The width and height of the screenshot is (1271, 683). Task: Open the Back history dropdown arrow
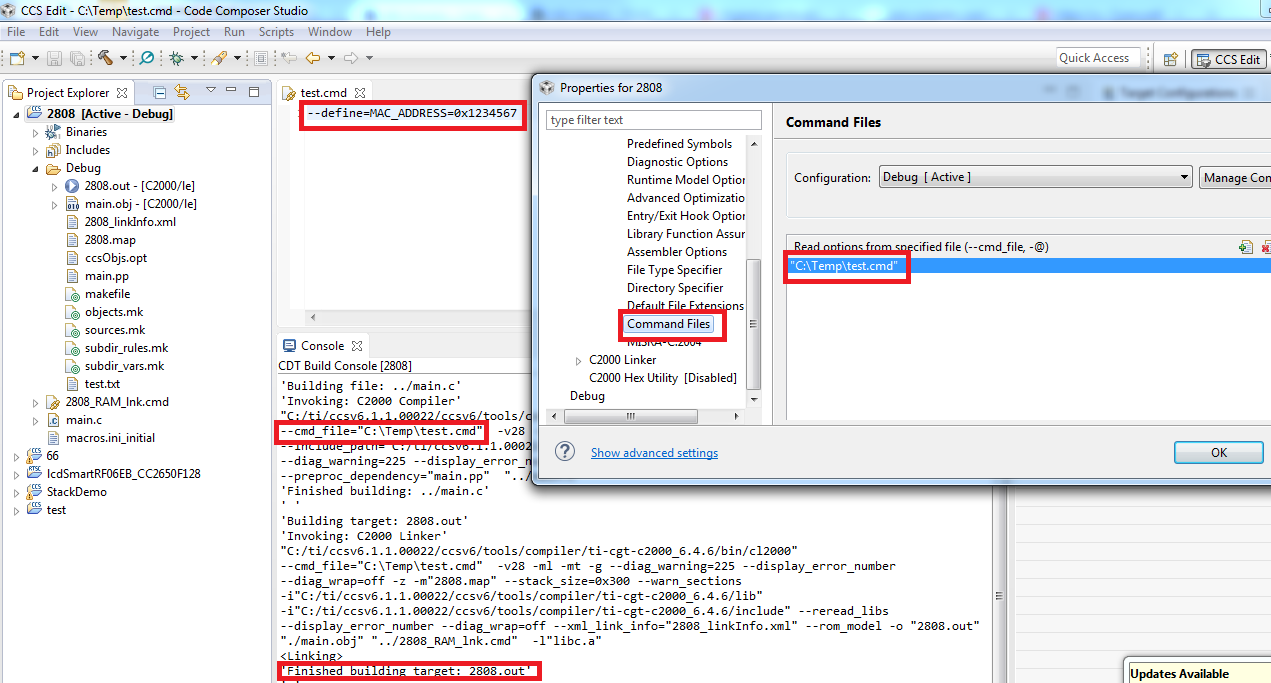tap(331, 58)
